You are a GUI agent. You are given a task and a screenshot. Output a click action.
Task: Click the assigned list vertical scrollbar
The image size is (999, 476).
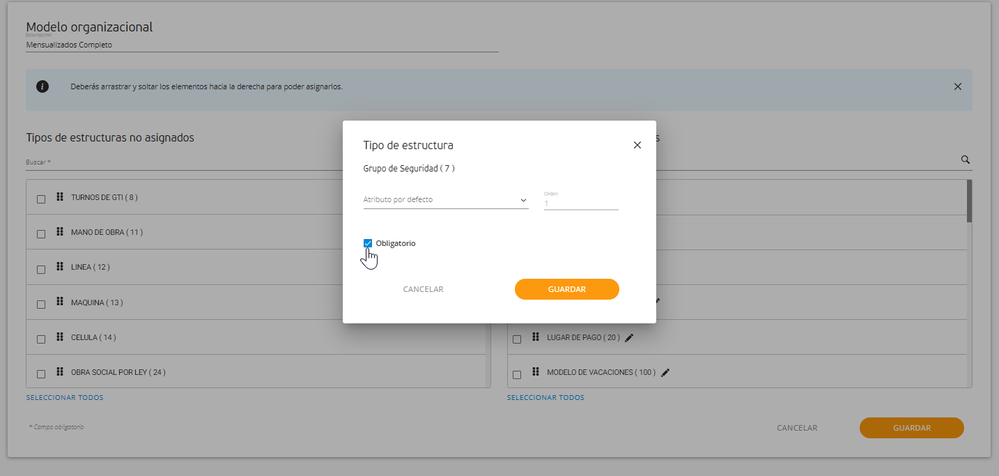(x=969, y=201)
